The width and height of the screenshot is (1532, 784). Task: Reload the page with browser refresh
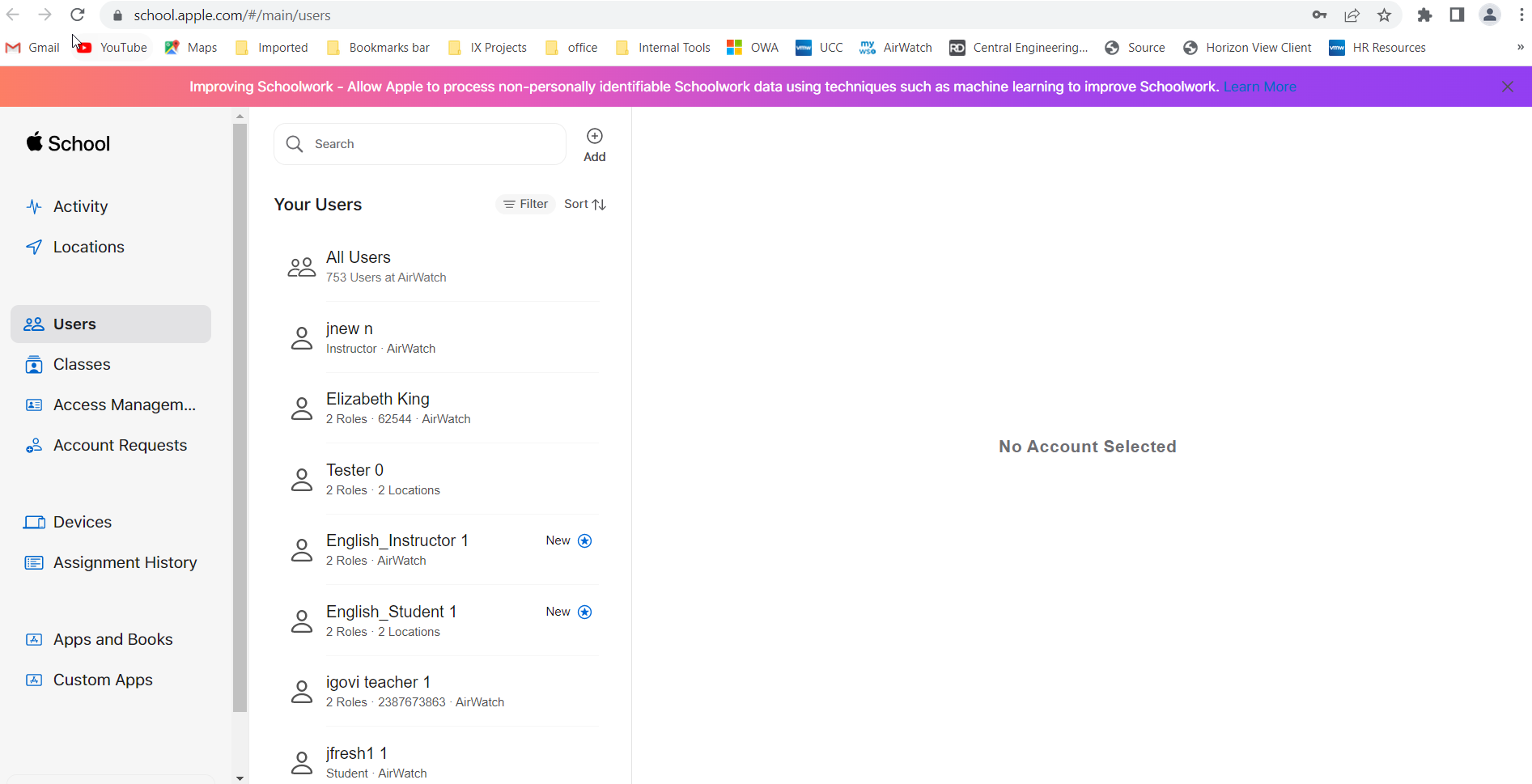(78, 15)
